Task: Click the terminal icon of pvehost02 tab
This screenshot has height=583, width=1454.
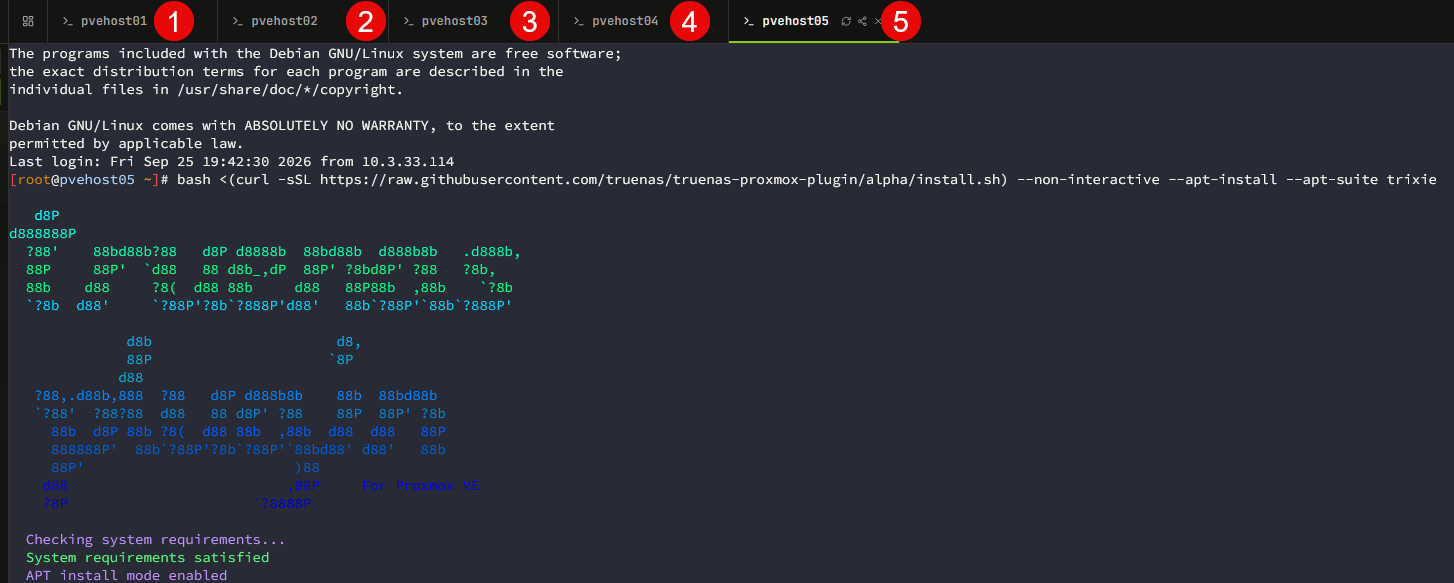Action: click(238, 21)
